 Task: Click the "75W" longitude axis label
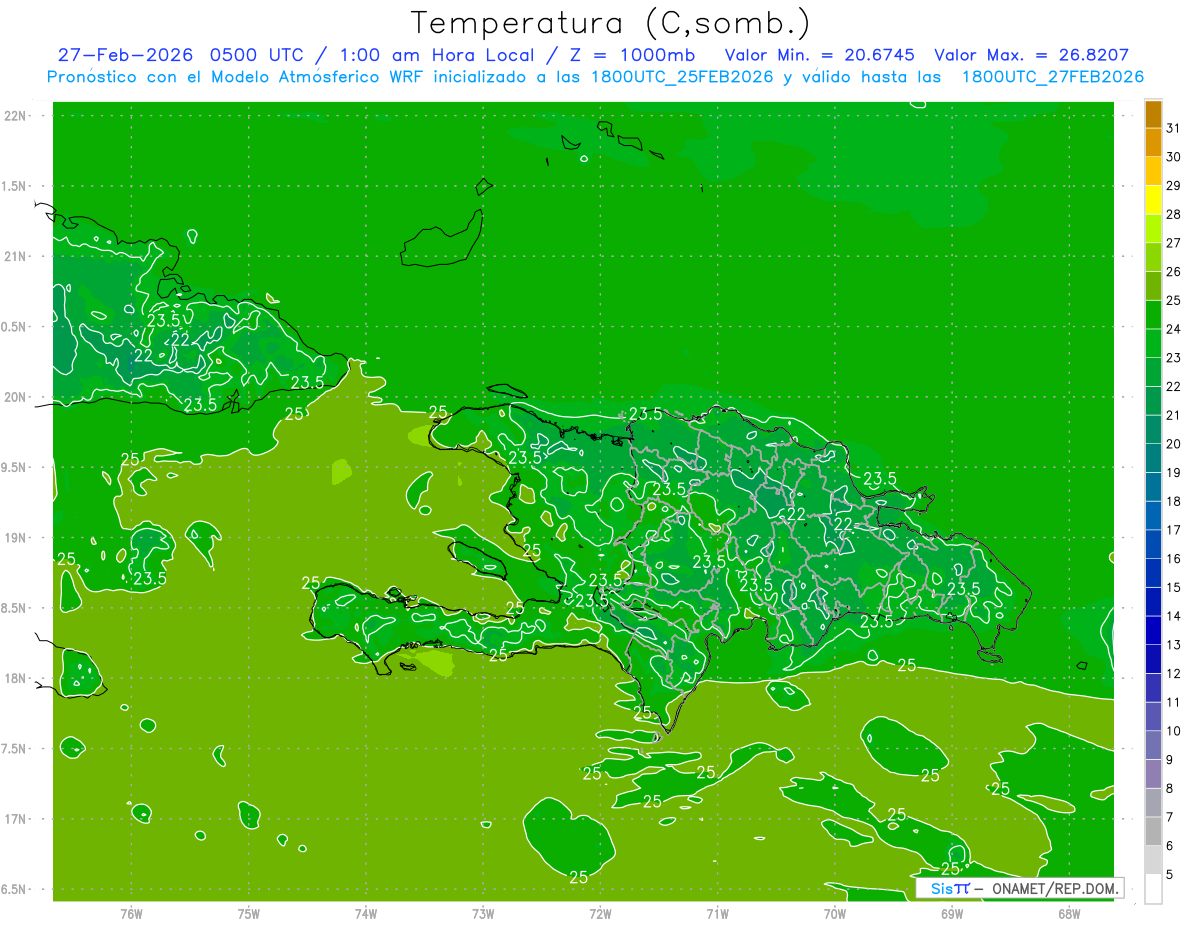pos(249,913)
